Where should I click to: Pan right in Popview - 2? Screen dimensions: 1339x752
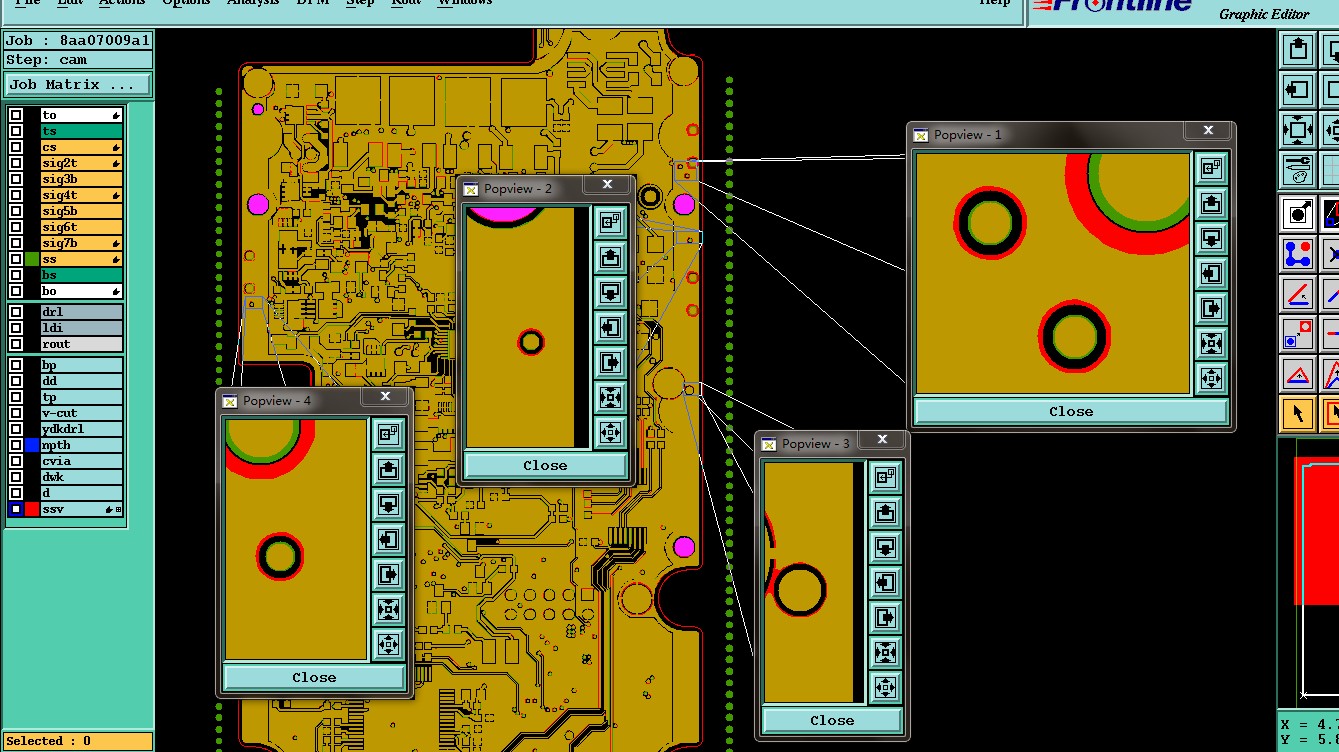tap(610, 362)
